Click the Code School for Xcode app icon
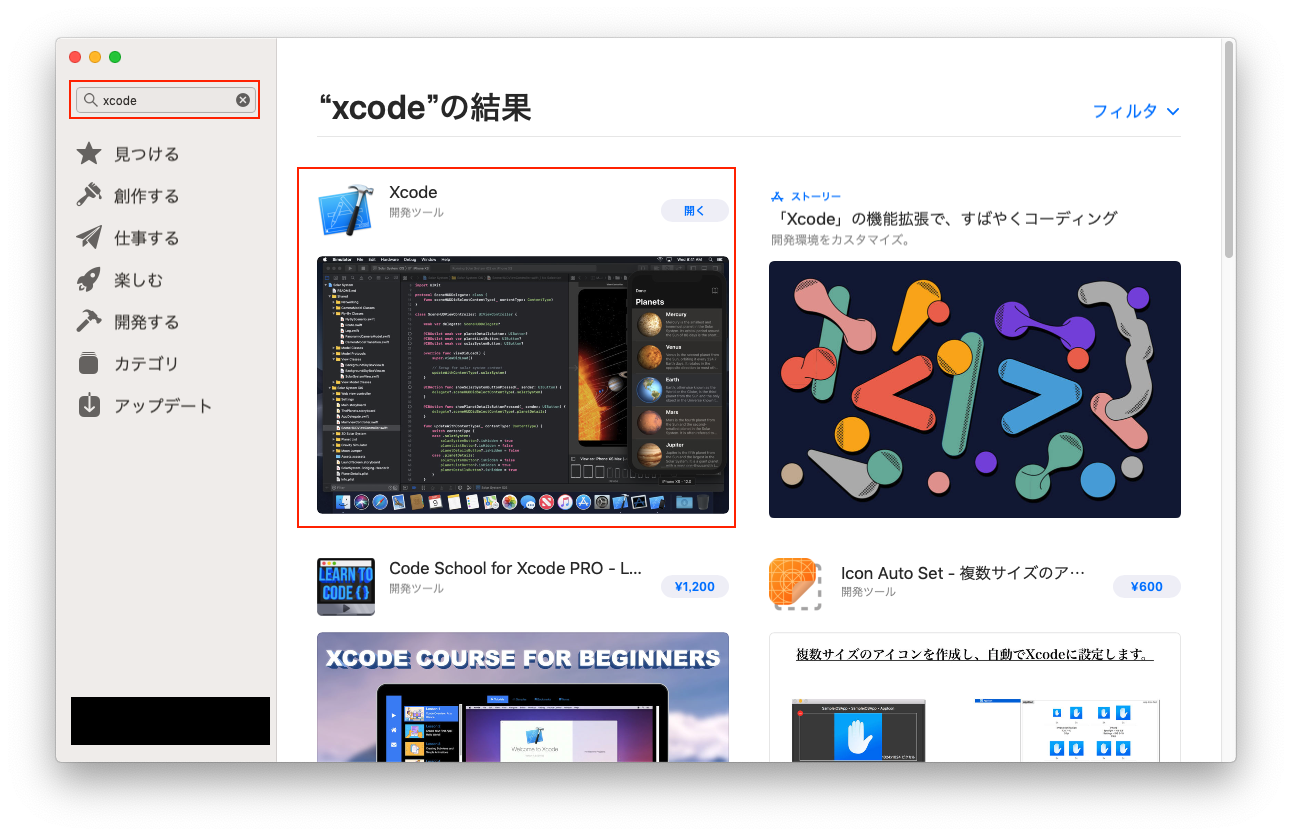1292x836 pixels. click(346, 585)
